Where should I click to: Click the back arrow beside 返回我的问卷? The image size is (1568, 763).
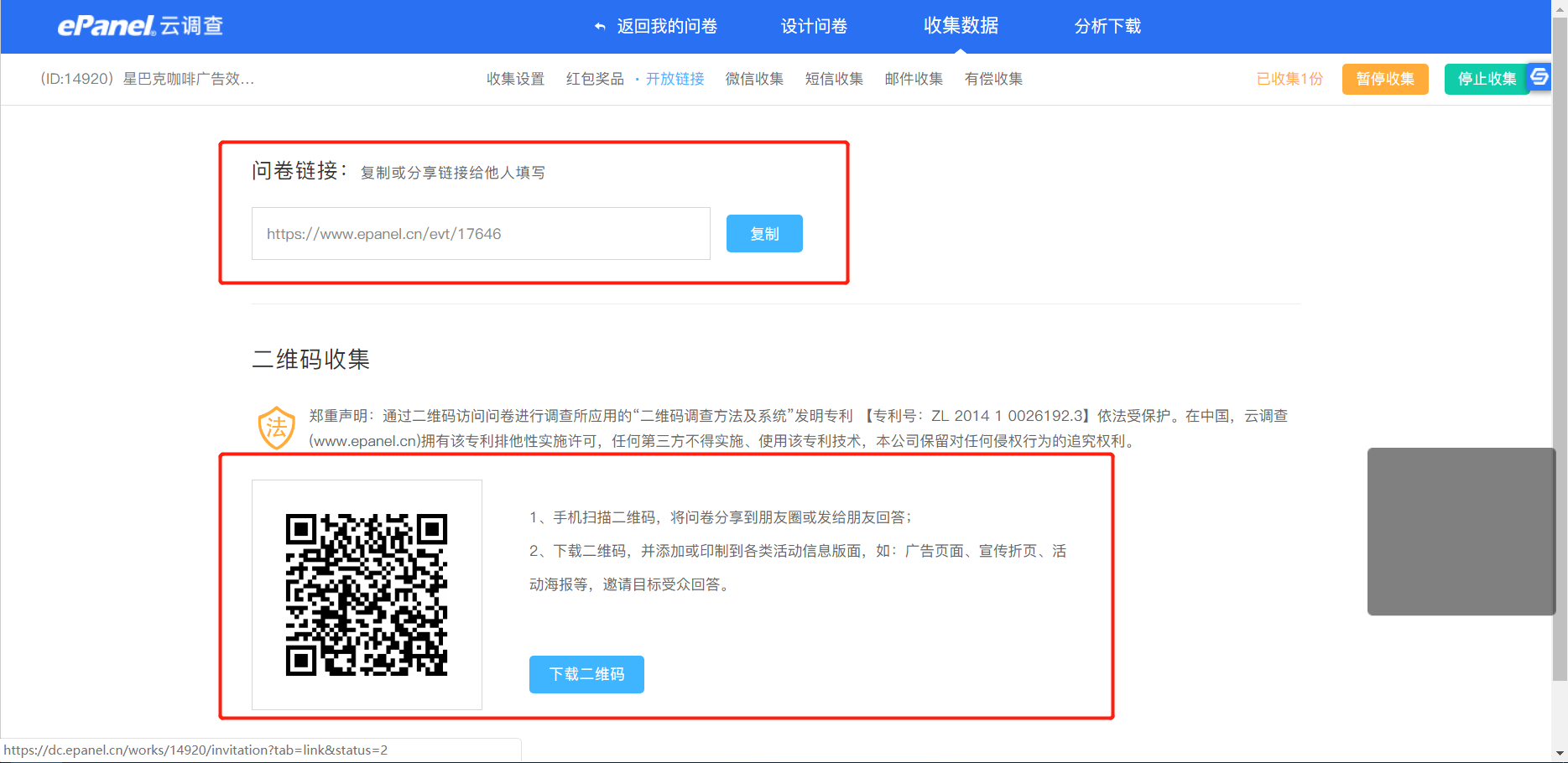(600, 27)
